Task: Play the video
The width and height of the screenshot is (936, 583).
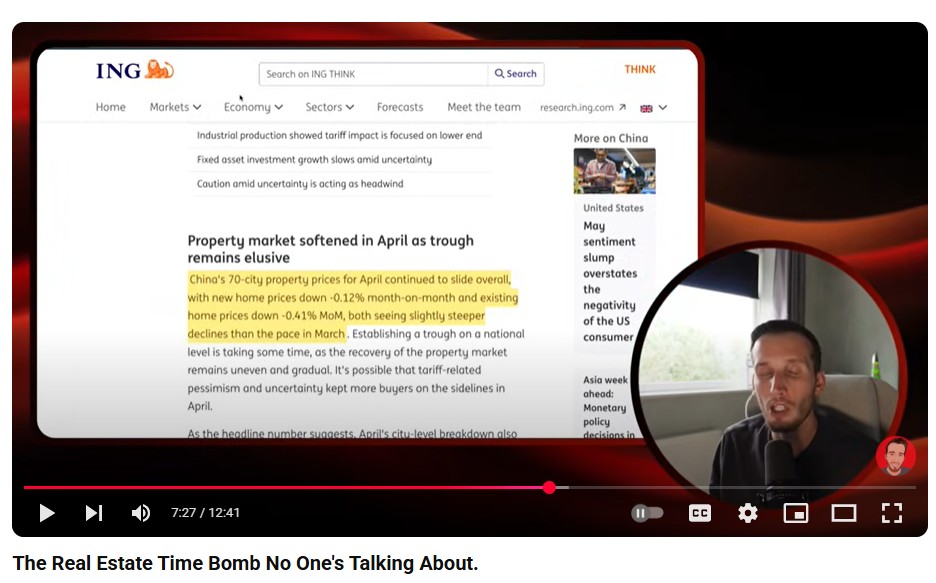Action: (46, 513)
